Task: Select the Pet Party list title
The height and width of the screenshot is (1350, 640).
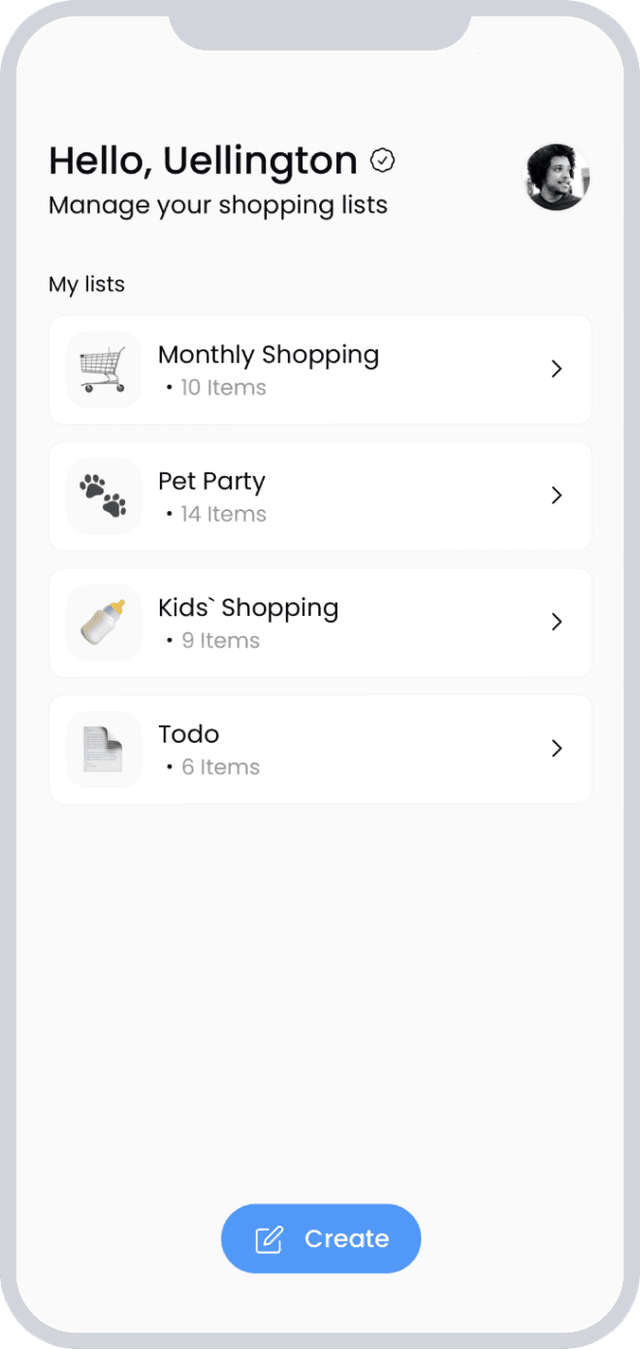Action: click(x=212, y=481)
